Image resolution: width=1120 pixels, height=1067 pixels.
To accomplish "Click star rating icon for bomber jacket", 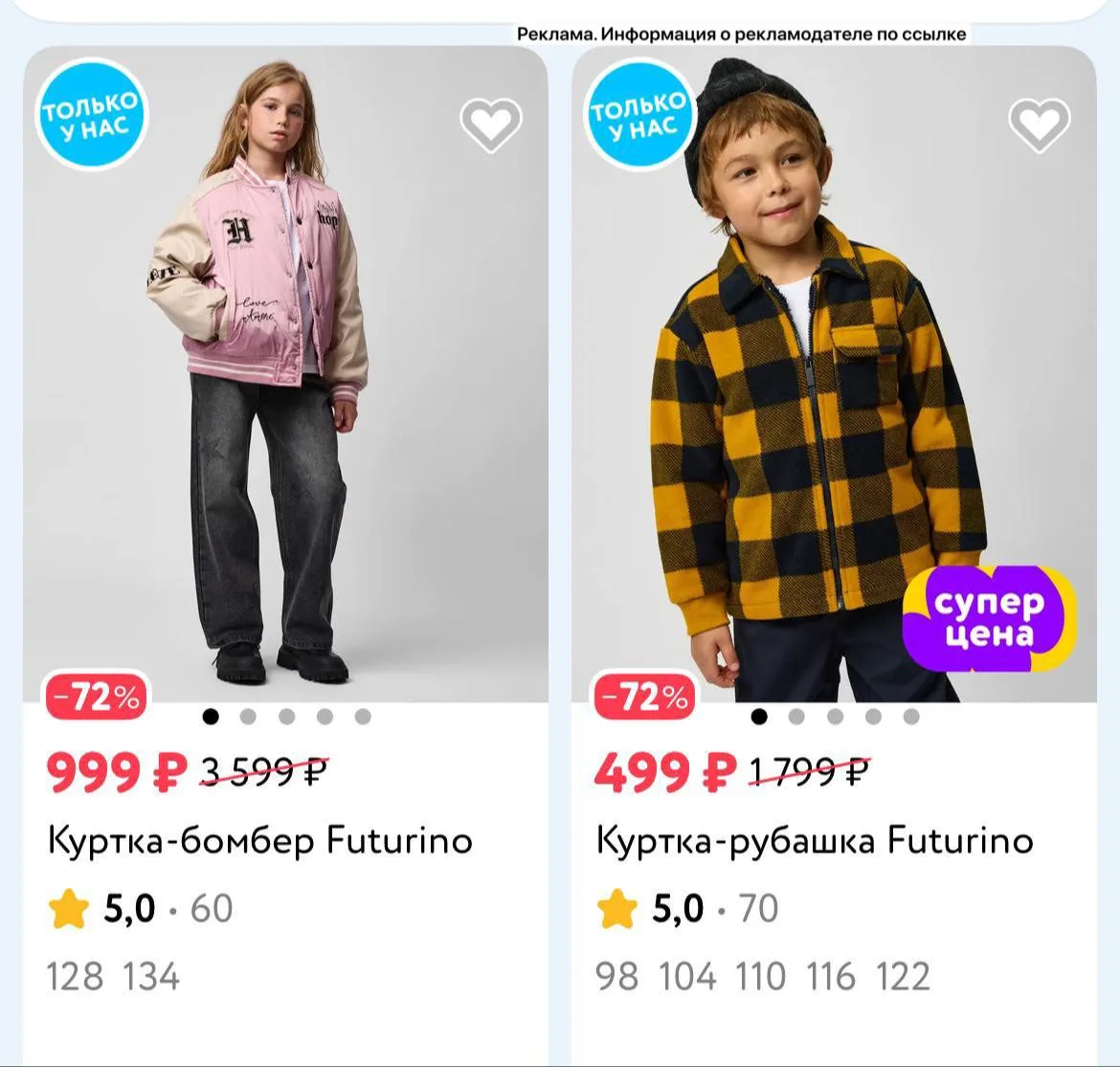I will click(69, 908).
